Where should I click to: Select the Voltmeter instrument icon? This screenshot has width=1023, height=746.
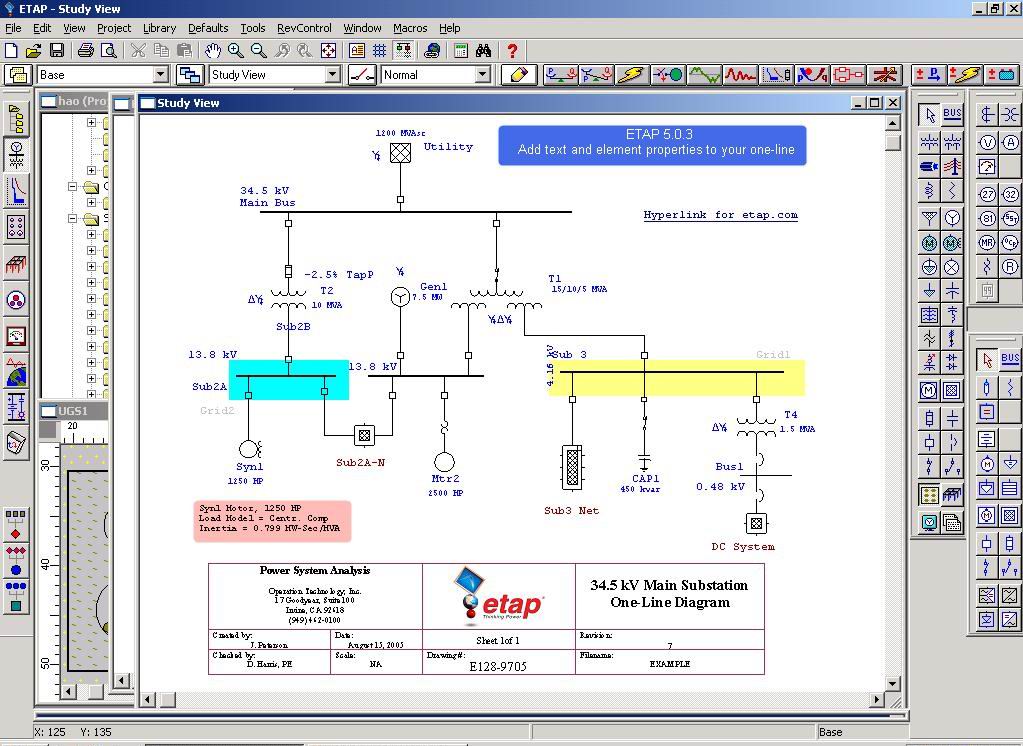pyautogui.click(x=988, y=142)
